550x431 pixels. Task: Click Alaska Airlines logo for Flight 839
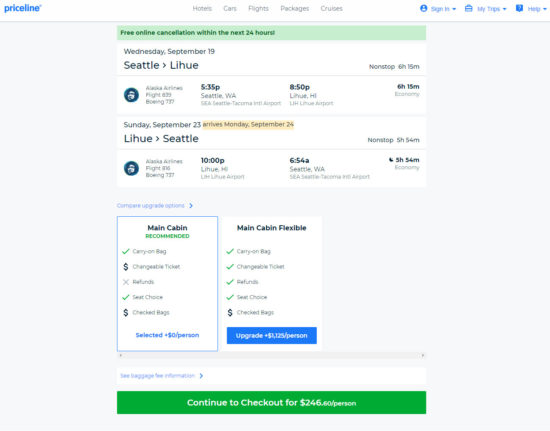click(131, 95)
